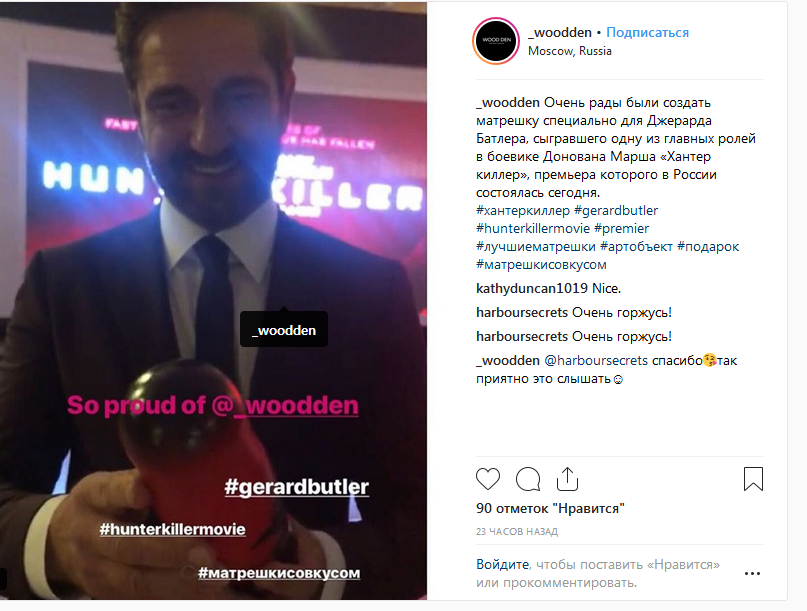Open the three-dots more options menu
The image size is (807, 611).
[x=752, y=573]
